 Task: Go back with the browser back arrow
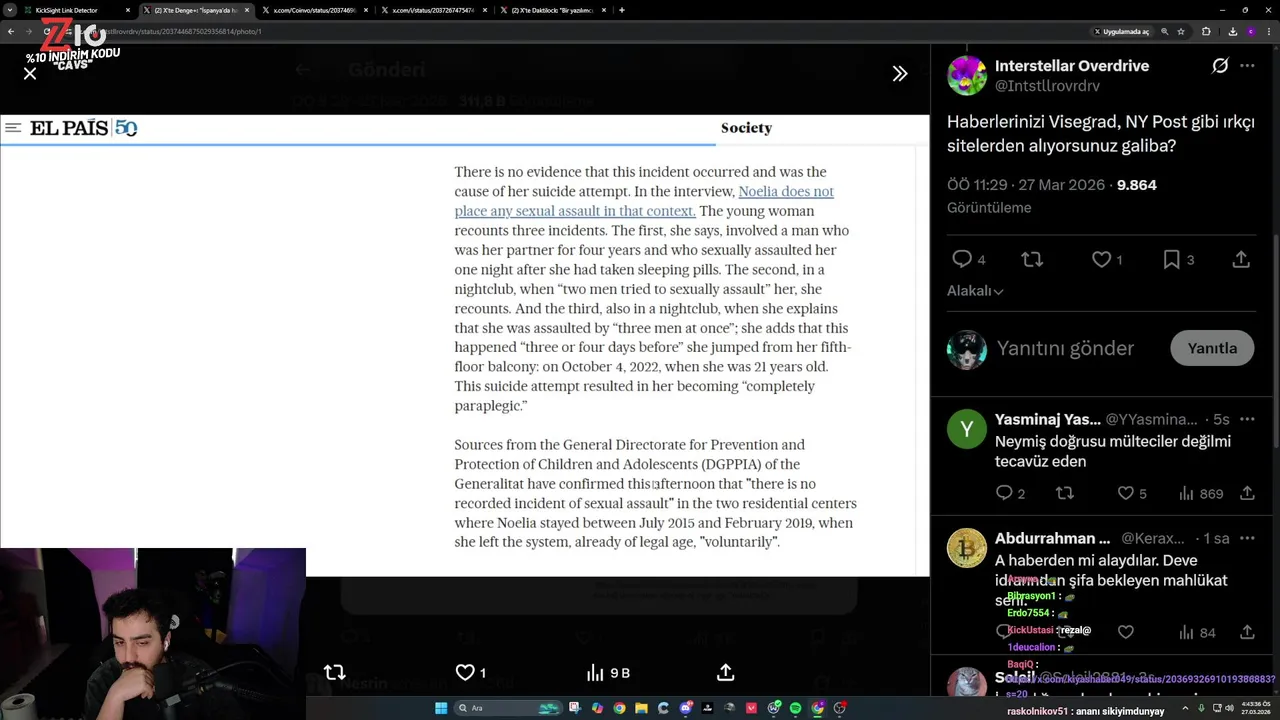(10, 31)
